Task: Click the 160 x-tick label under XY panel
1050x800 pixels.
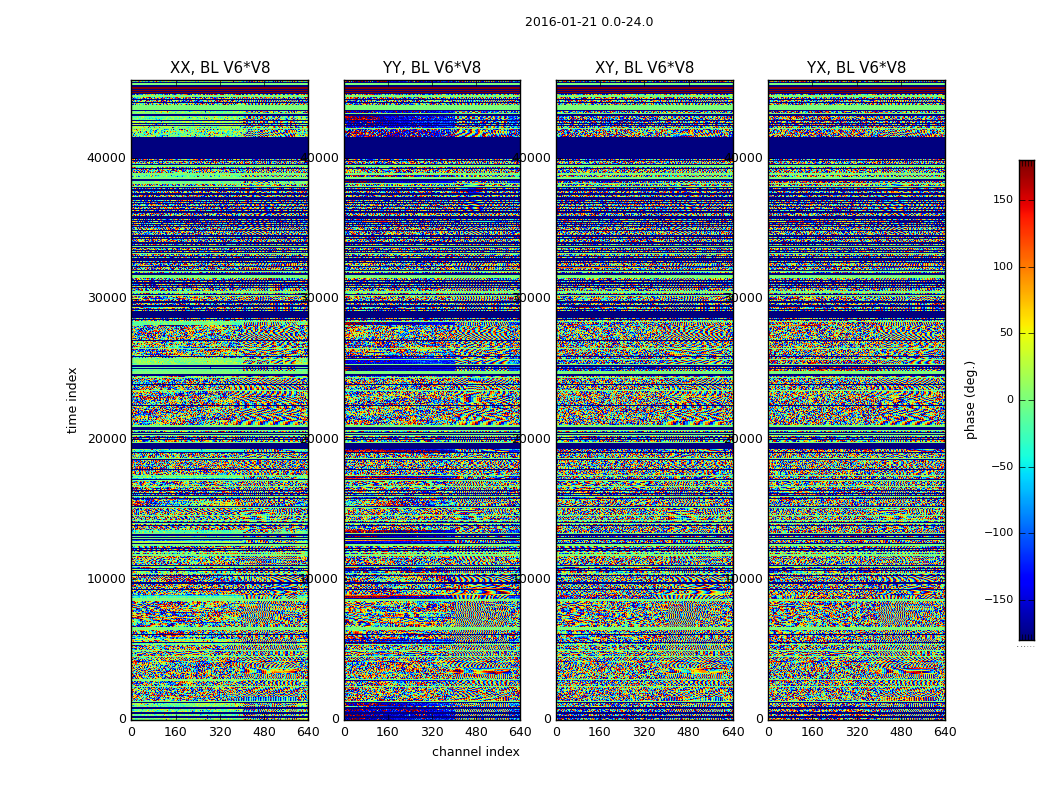Action: pyautogui.click(x=600, y=732)
